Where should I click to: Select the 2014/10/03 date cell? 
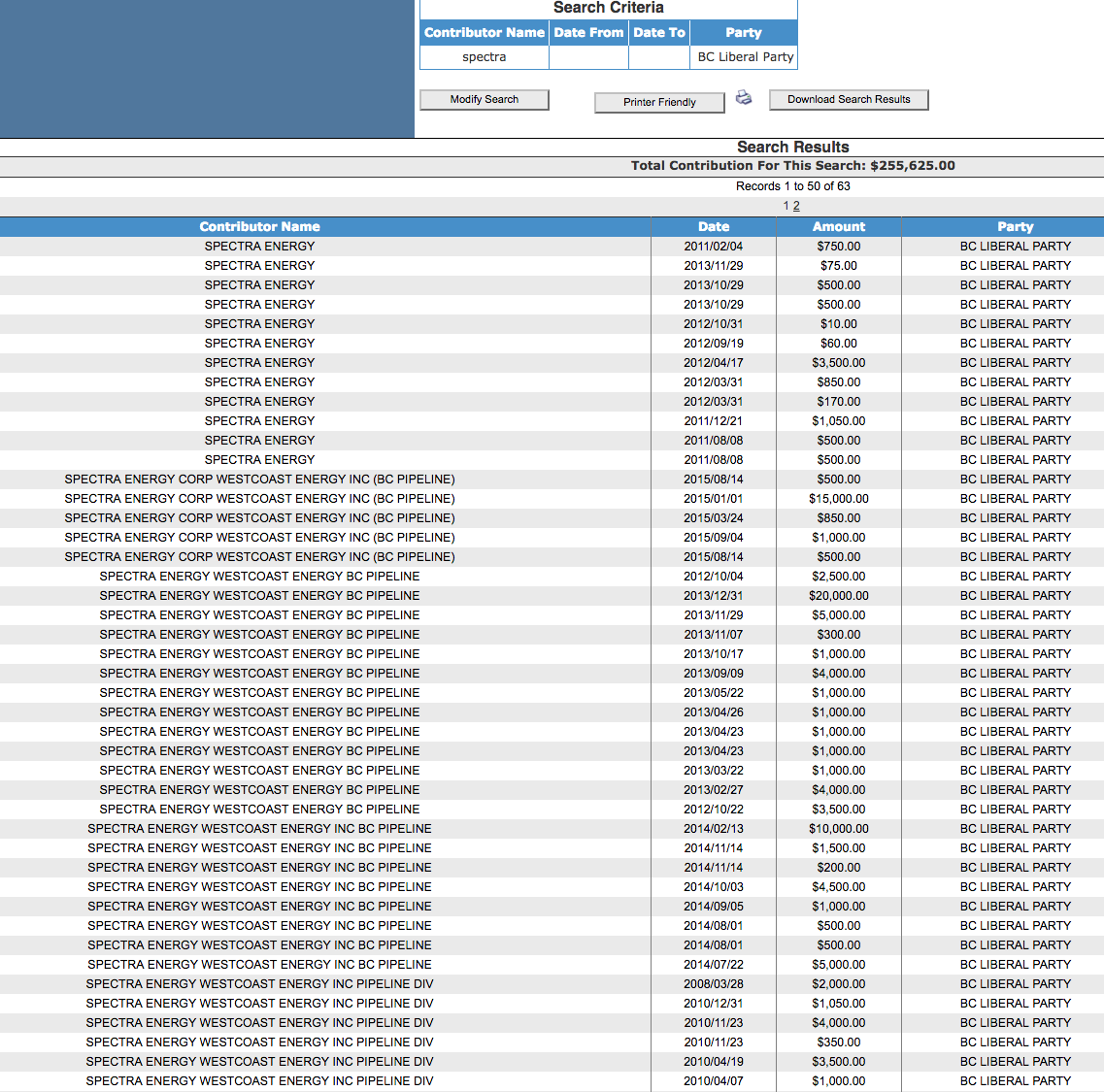(x=714, y=887)
